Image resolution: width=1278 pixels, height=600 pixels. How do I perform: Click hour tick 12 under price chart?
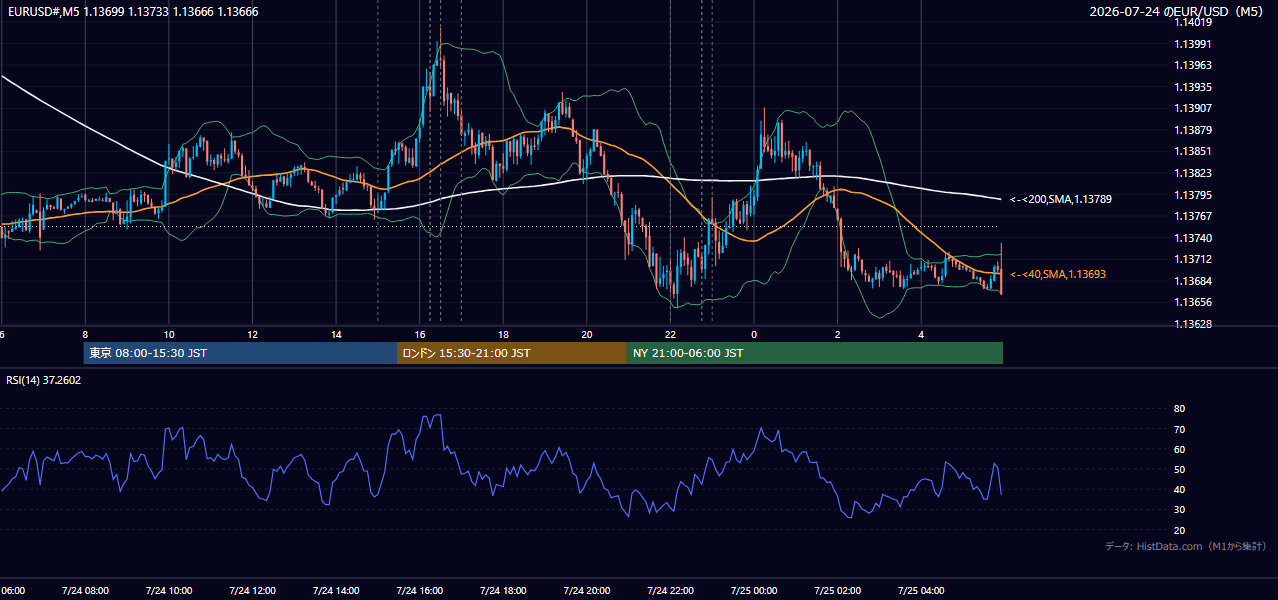pos(253,334)
